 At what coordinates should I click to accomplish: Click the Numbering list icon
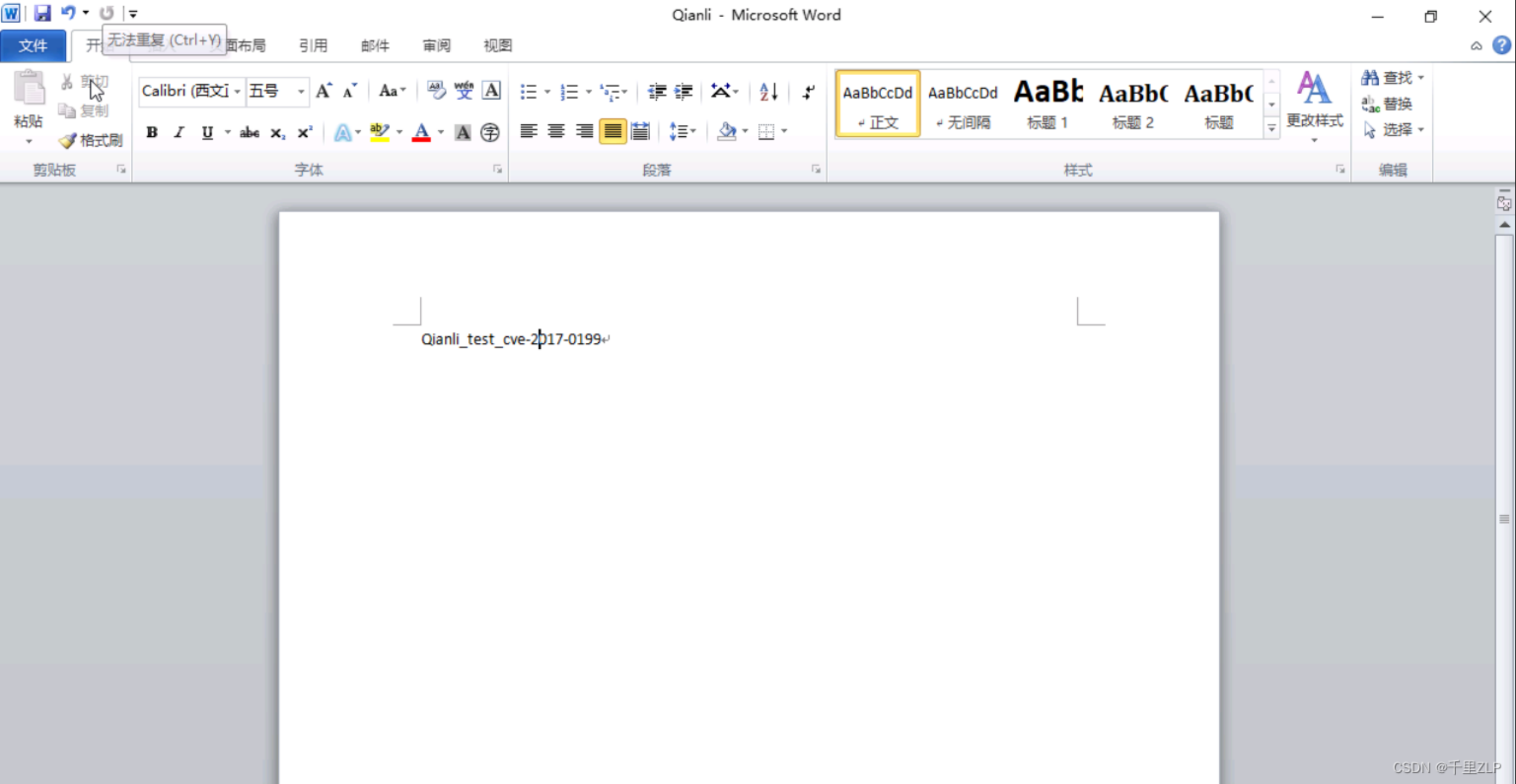[x=569, y=92]
